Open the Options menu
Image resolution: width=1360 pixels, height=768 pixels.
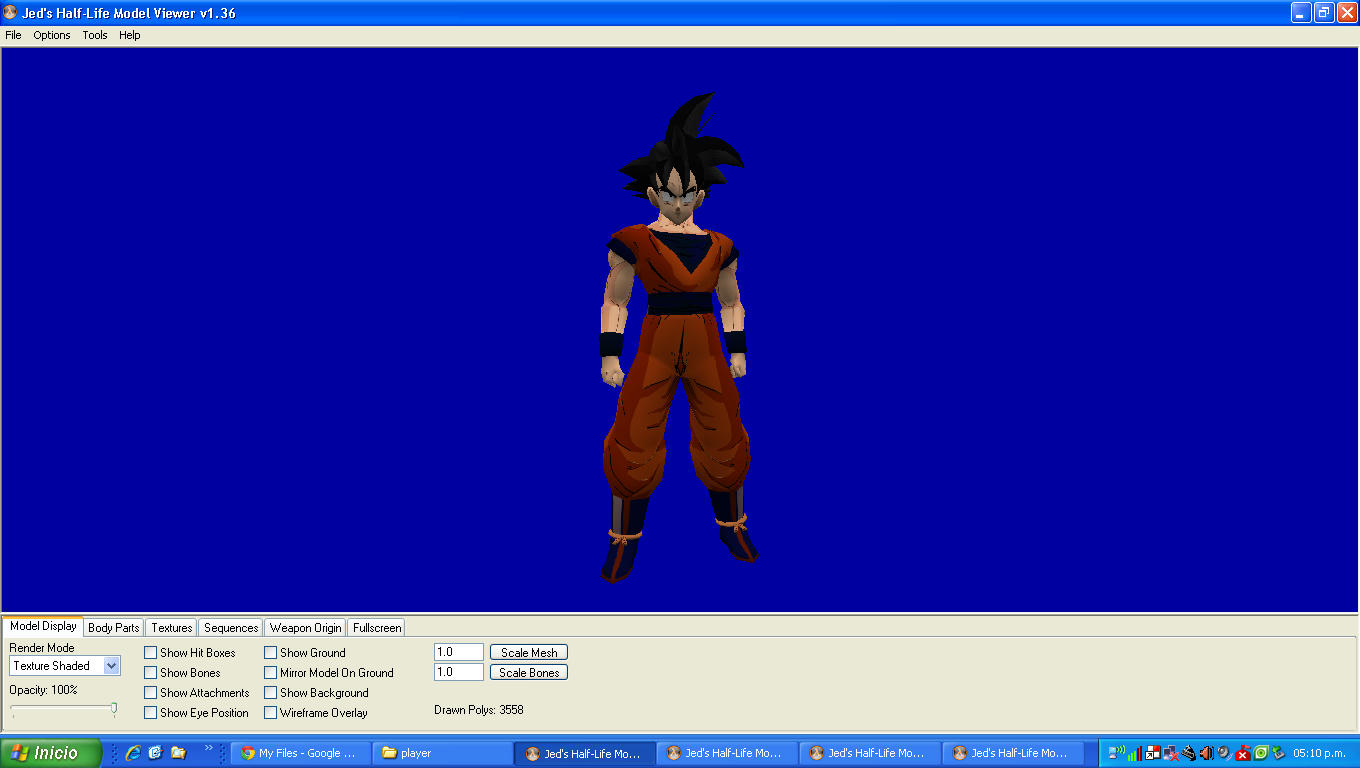(52, 35)
